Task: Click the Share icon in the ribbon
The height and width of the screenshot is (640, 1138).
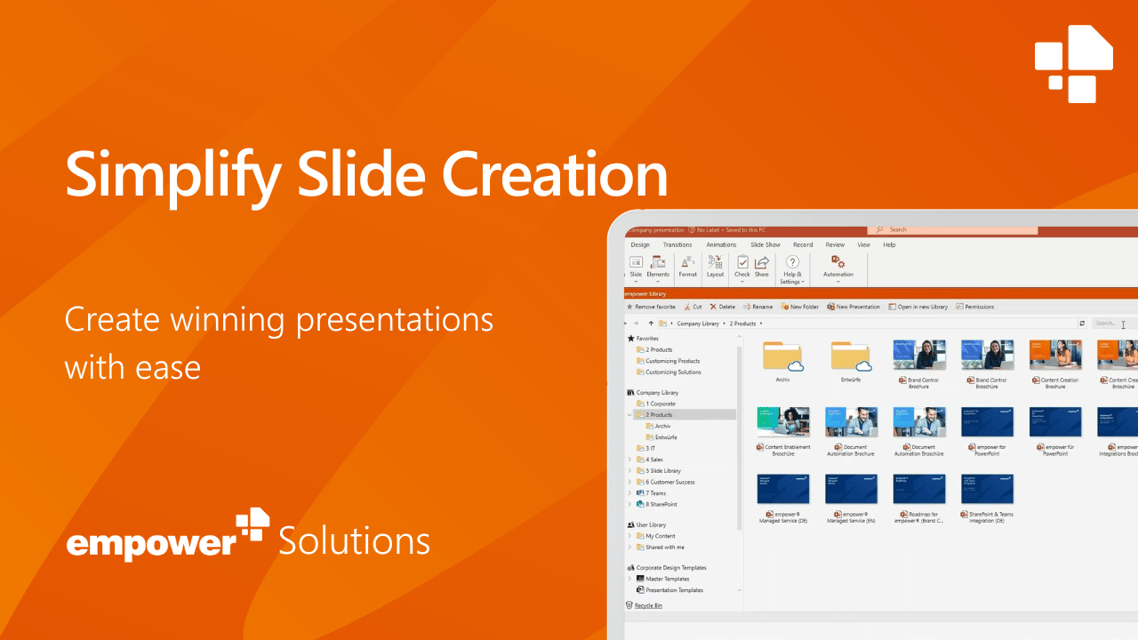Action: point(761,267)
